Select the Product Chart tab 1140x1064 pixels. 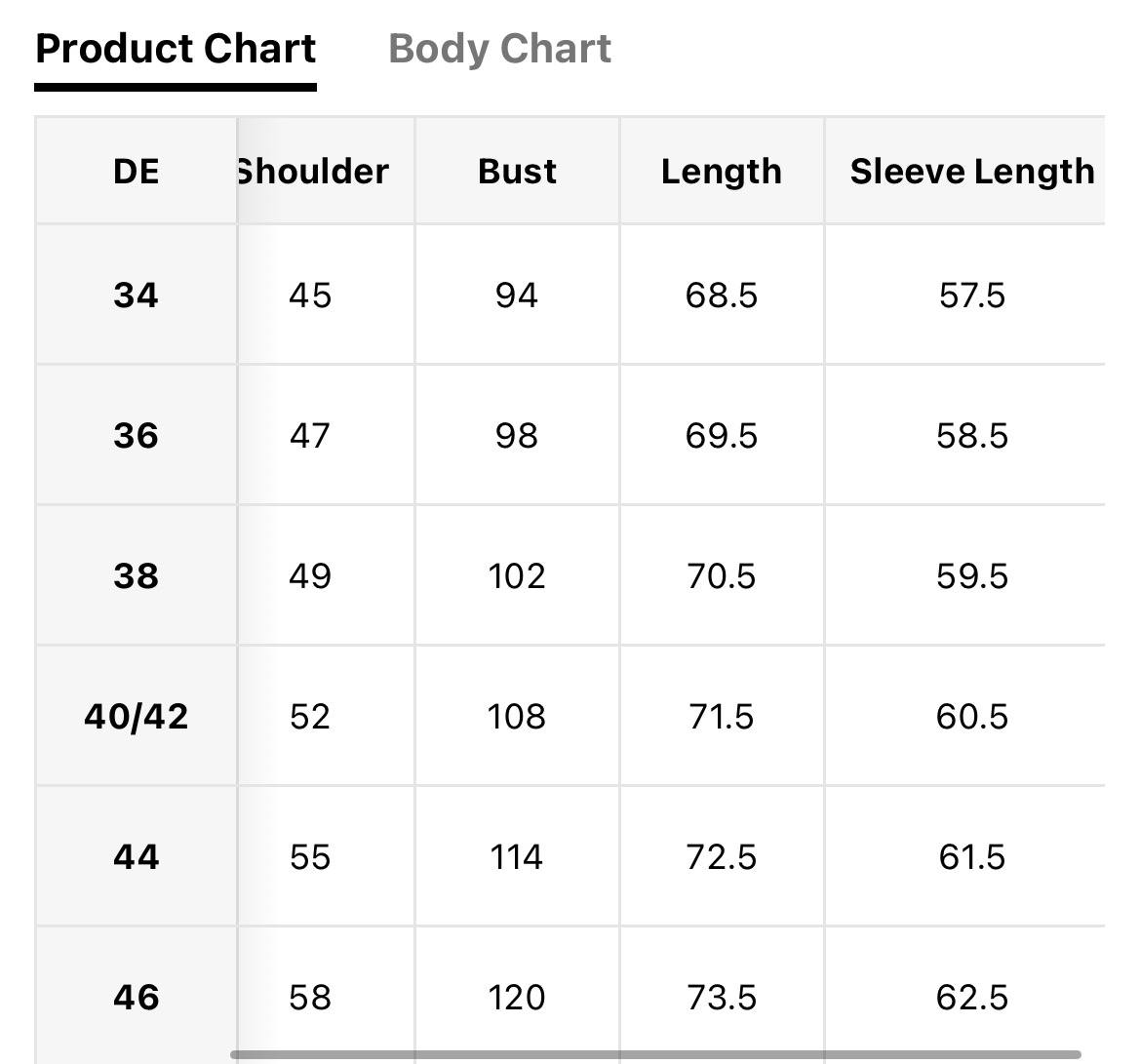176,50
